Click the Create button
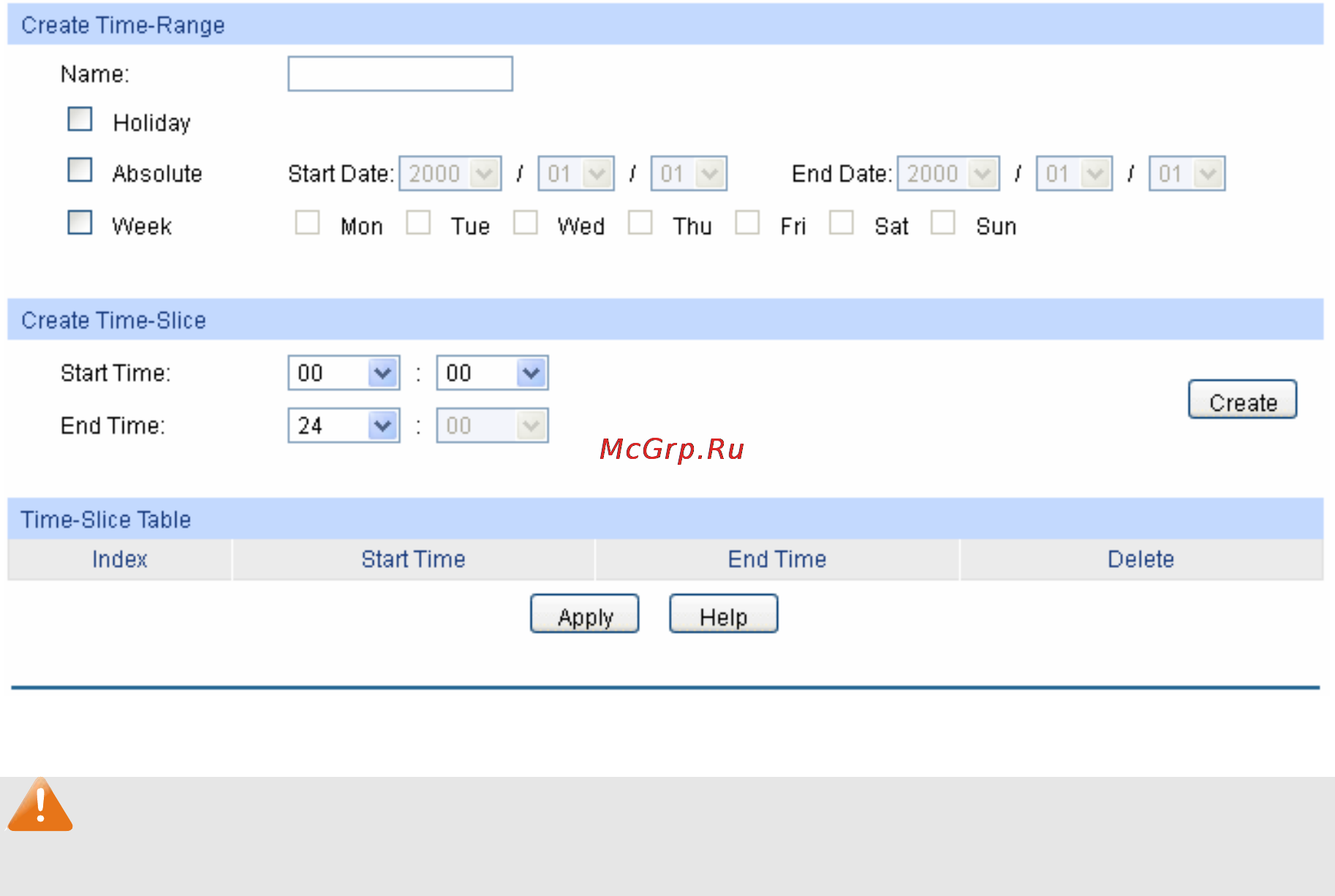Screen dimensions: 1335x896 point(1243,399)
